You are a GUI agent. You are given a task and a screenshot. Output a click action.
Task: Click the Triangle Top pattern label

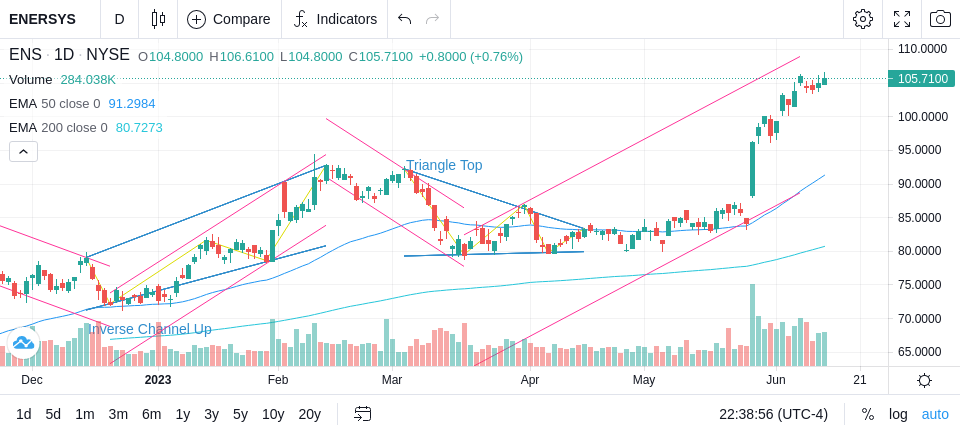click(x=444, y=165)
